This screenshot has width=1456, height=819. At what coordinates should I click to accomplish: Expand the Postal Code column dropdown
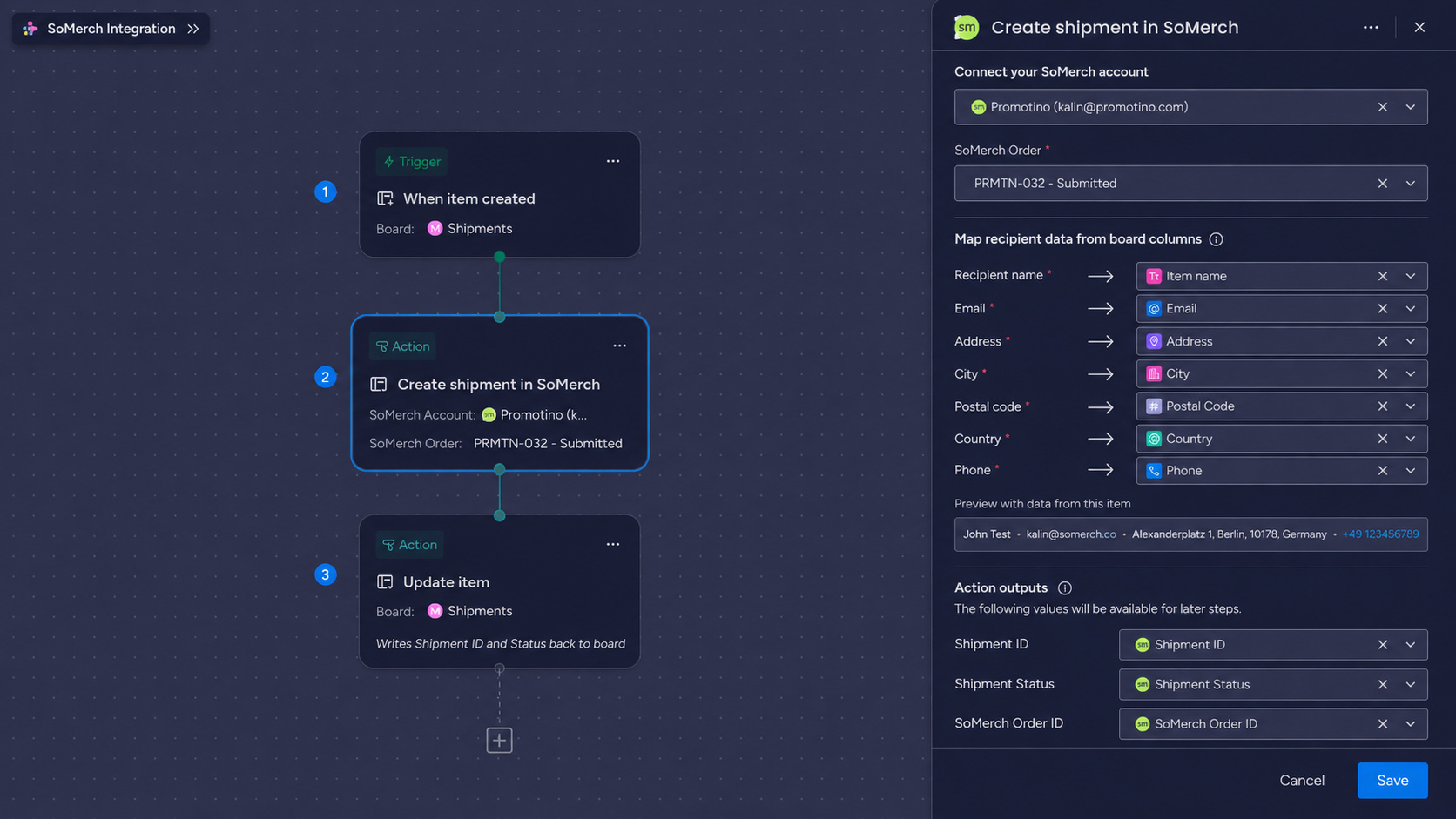(x=1411, y=406)
